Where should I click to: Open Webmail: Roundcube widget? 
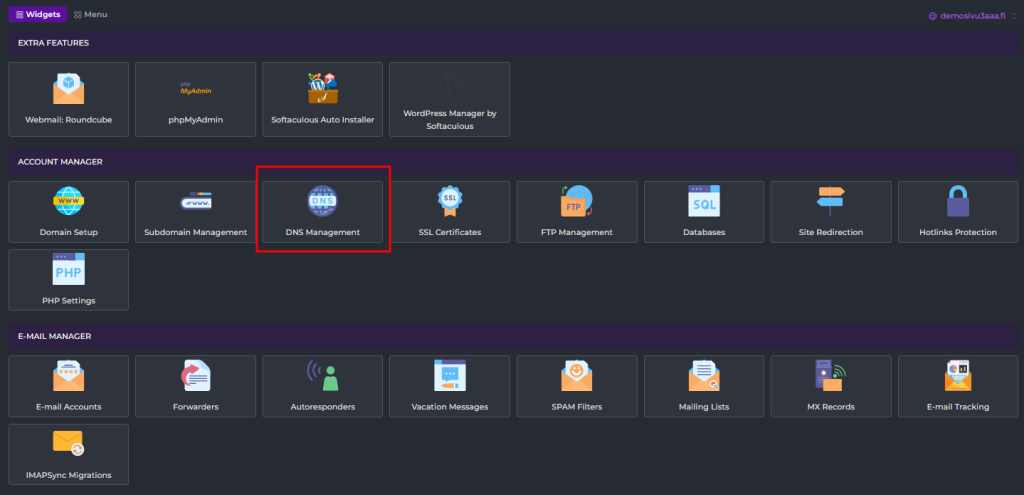pyautogui.click(x=69, y=99)
